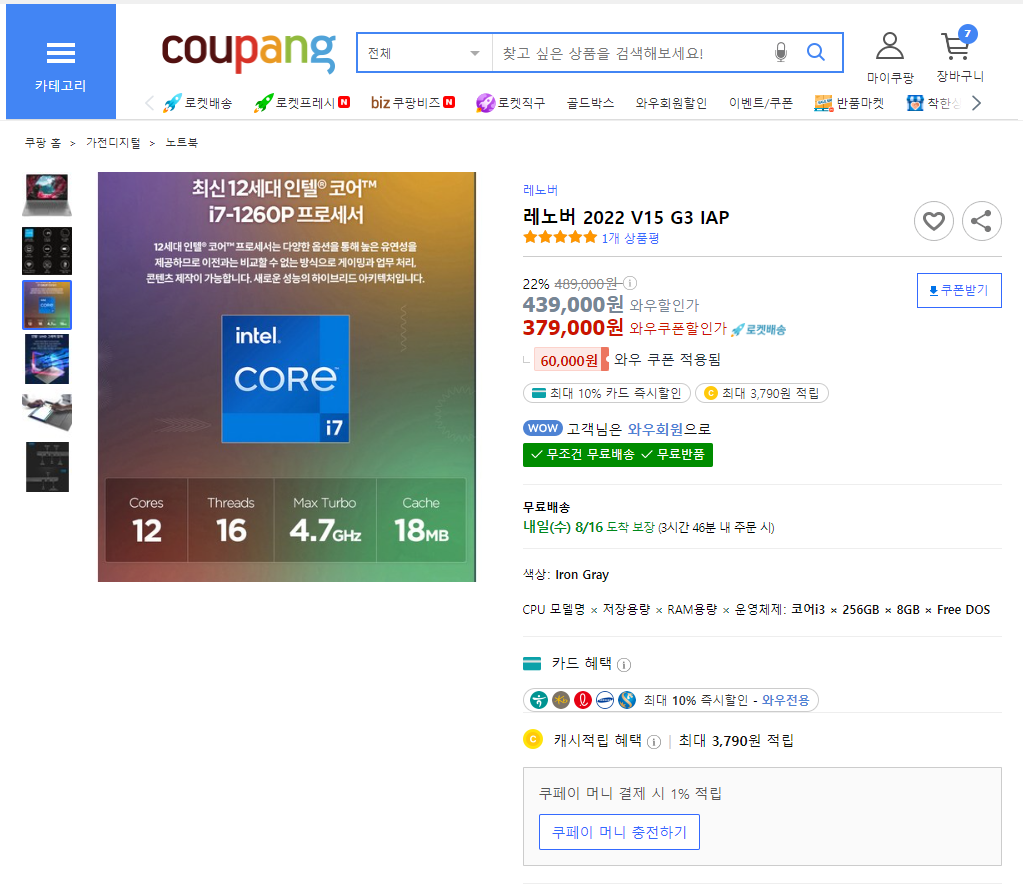Click the 60,000원 coupon applied tag
This screenshot has width=1023, height=890.
pyautogui.click(x=571, y=360)
